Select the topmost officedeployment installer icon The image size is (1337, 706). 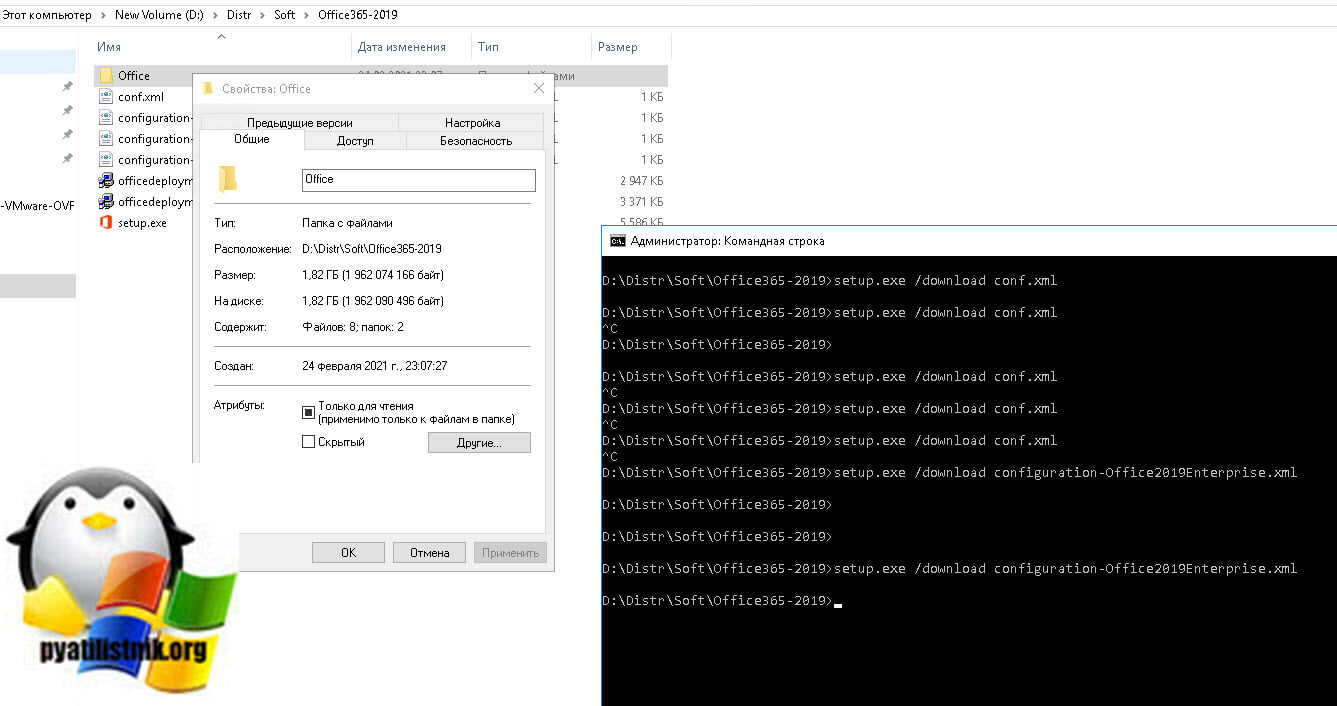[x=106, y=181]
